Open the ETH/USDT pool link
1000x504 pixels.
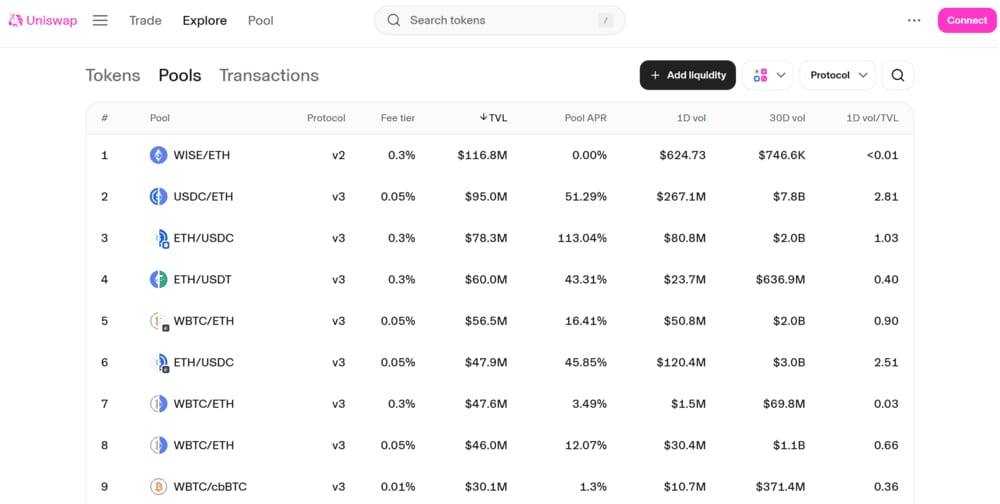(x=203, y=279)
